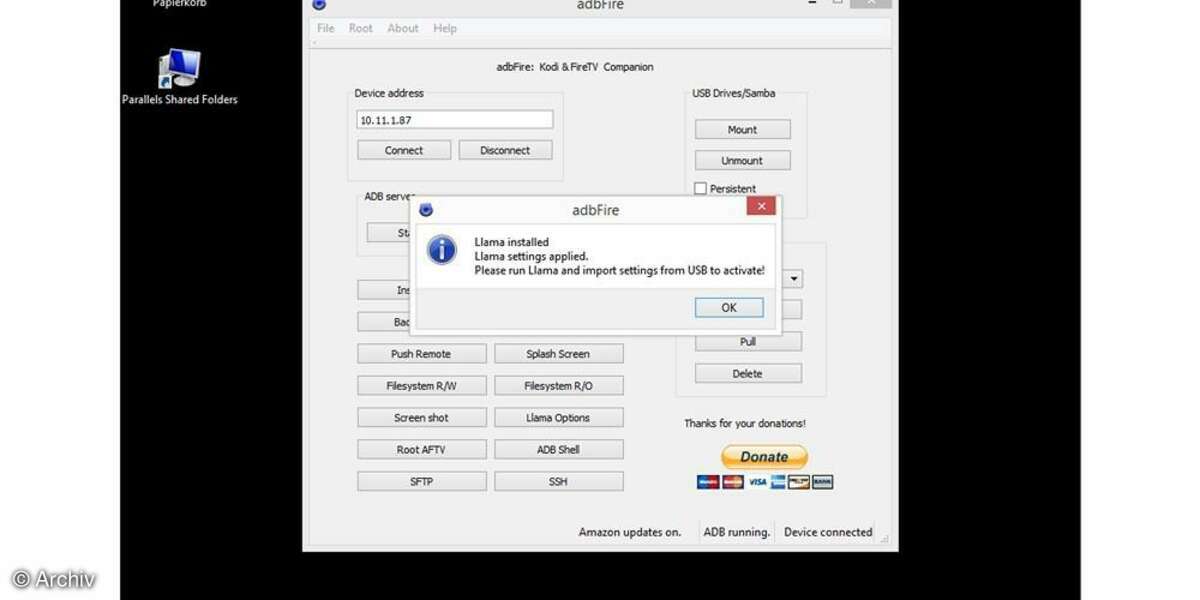Take a Screen shot
This screenshot has width=1200, height=600.
coord(422,418)
